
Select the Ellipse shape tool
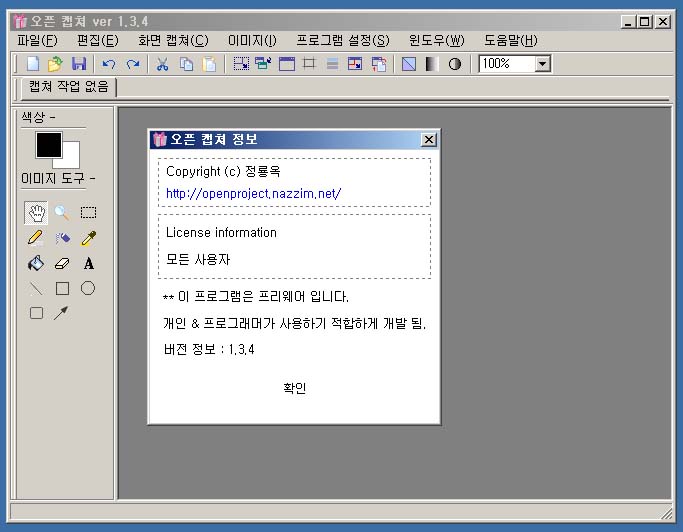[x=88, y=288]
